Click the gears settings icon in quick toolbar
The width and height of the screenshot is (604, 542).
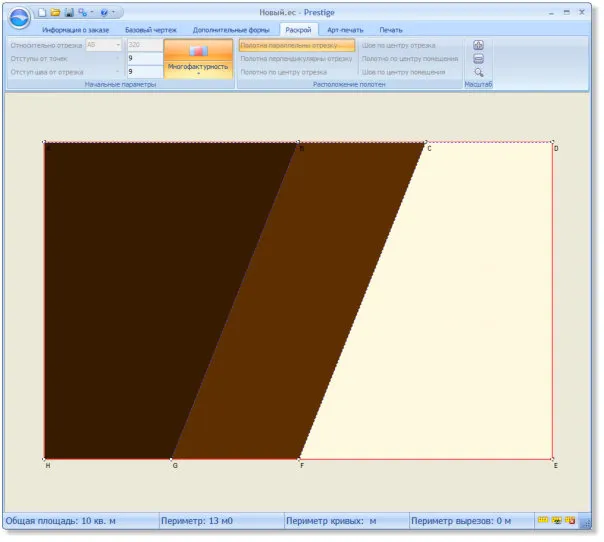(x=82, y=13)
